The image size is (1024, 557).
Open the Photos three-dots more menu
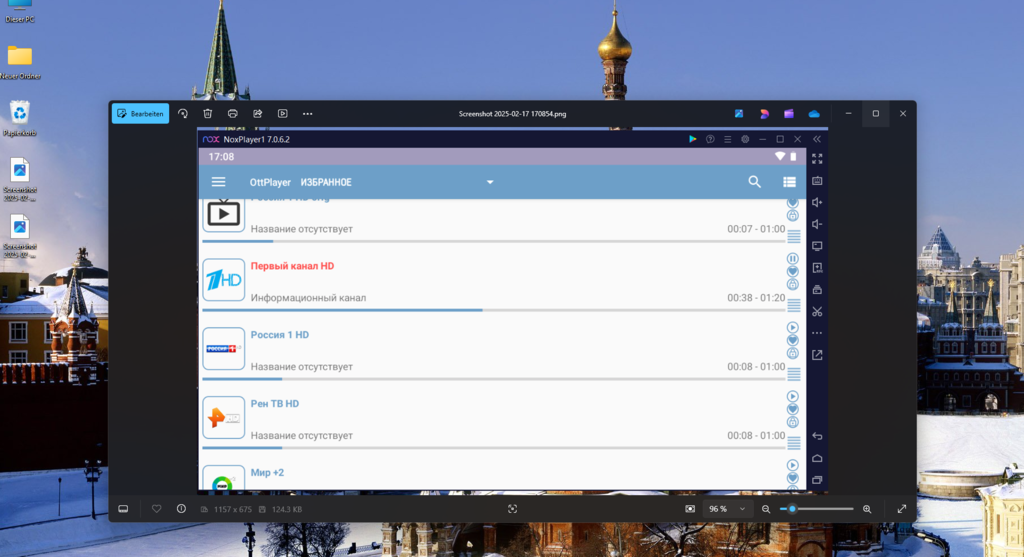(x=308, y=114)
